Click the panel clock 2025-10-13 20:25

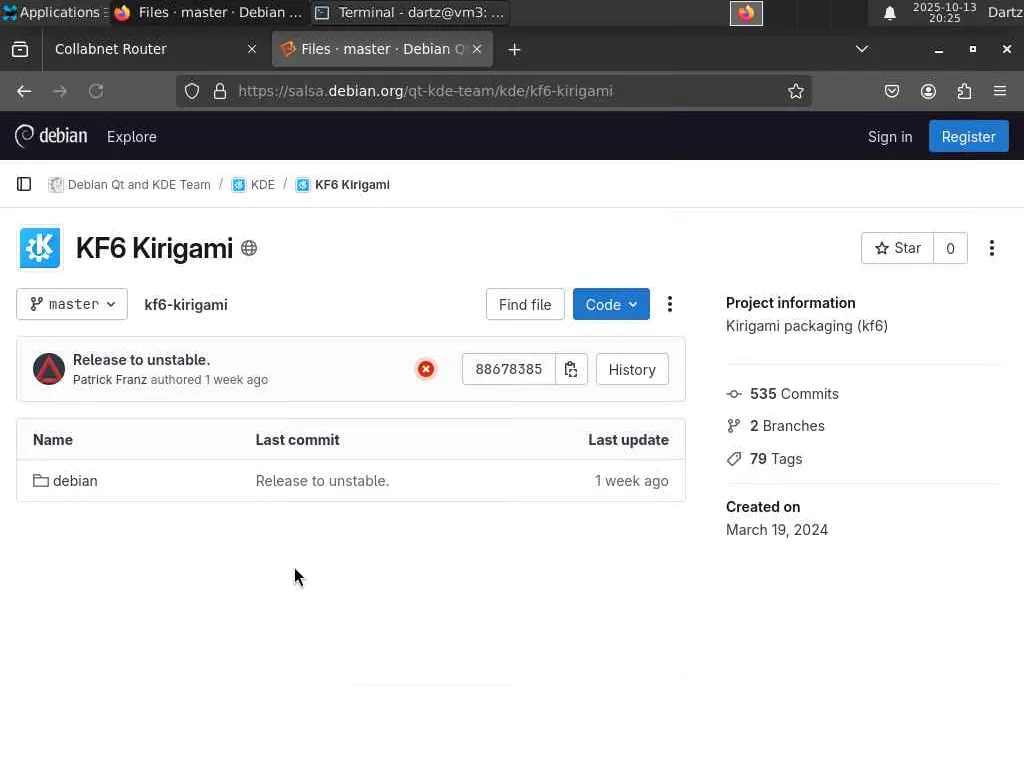(944, 12)
